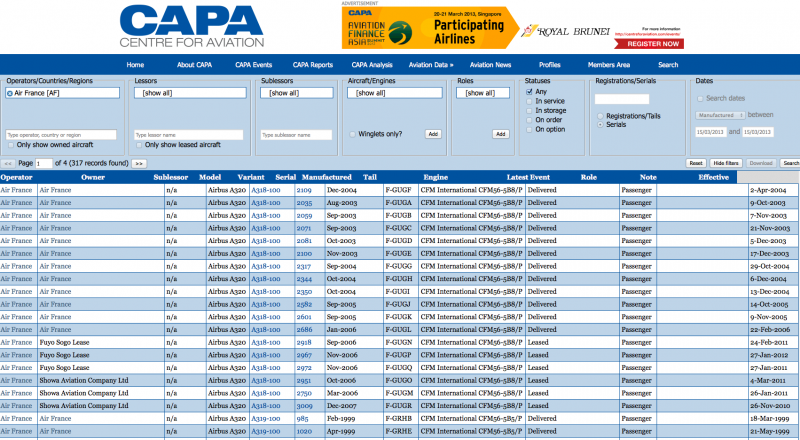The image size is (800, 440).
Task: Click the Reset filters button
Action: 696,163
